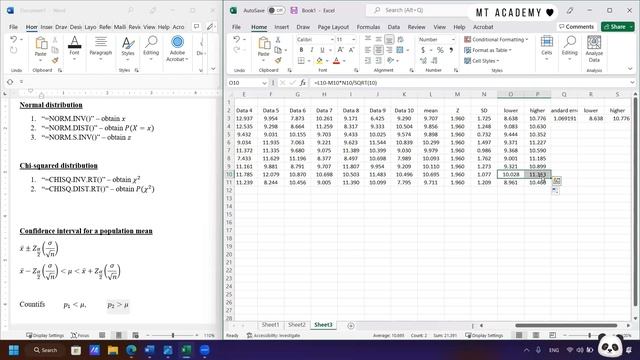Viewport: 640px width, 360px height.
Task: Click Excel's Percent Style icon
Action: point(440,50)
